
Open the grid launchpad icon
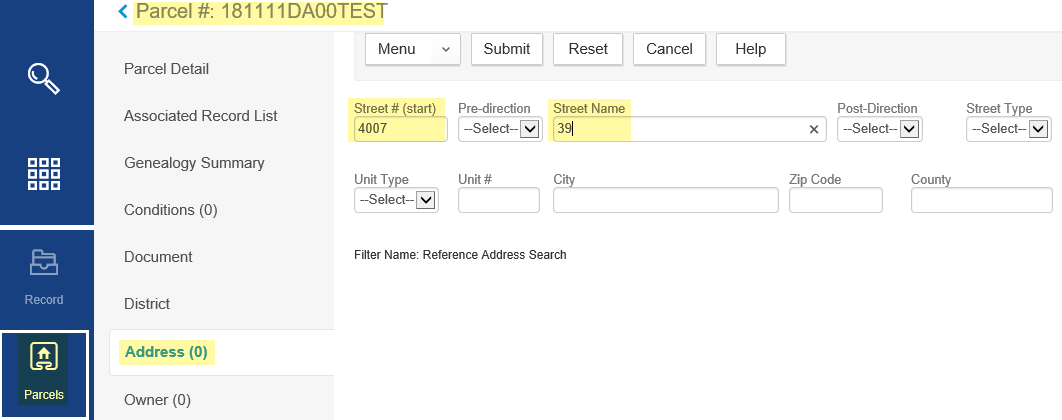[45, 173]
